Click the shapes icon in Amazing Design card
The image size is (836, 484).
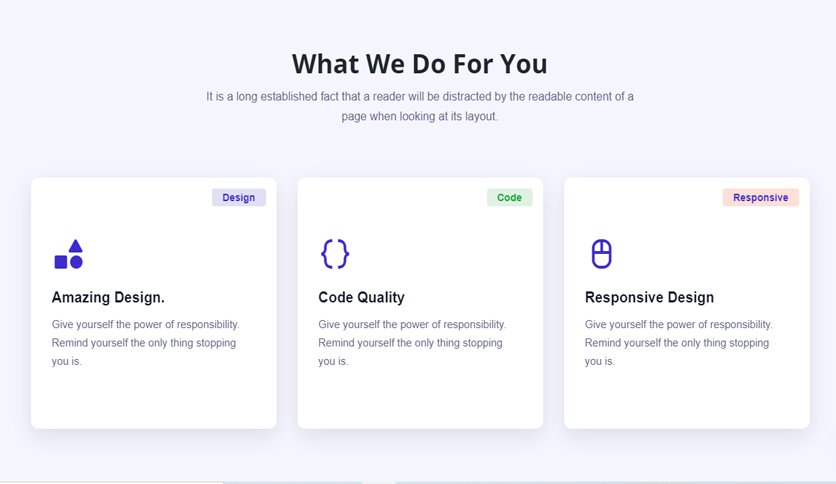(69, 254)
